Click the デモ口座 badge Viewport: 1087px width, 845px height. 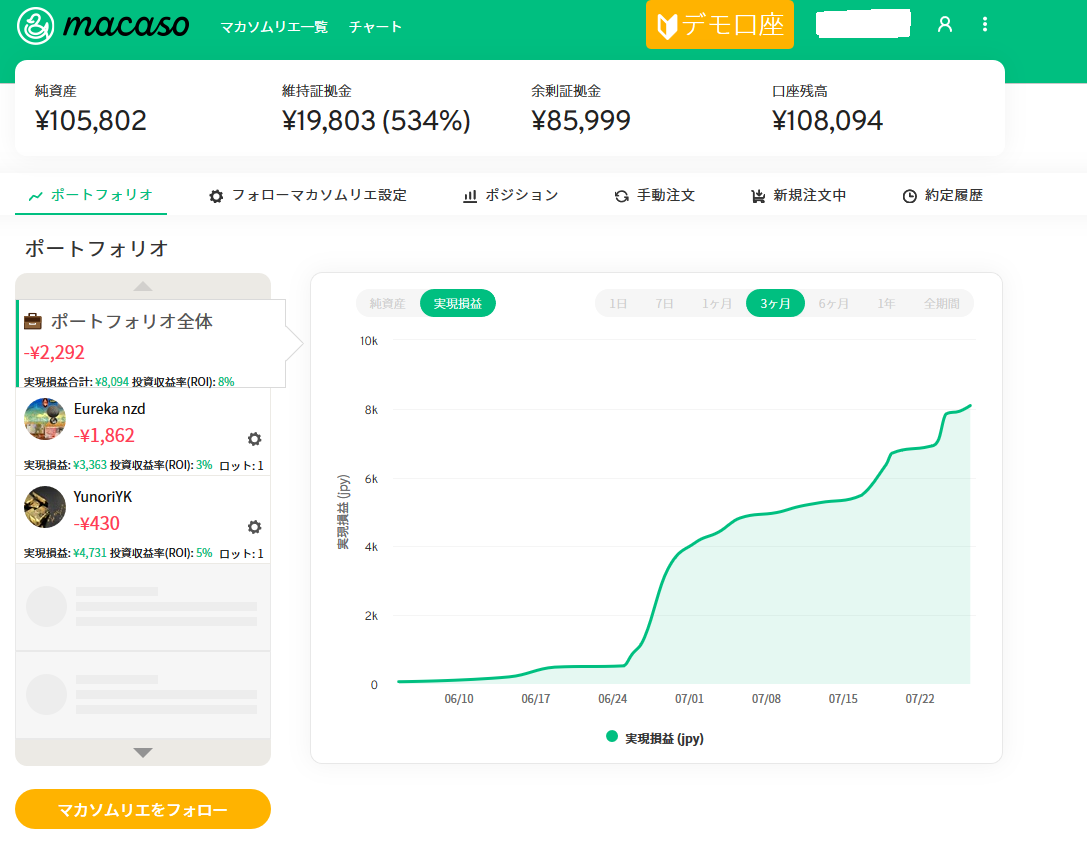[719, 25]
